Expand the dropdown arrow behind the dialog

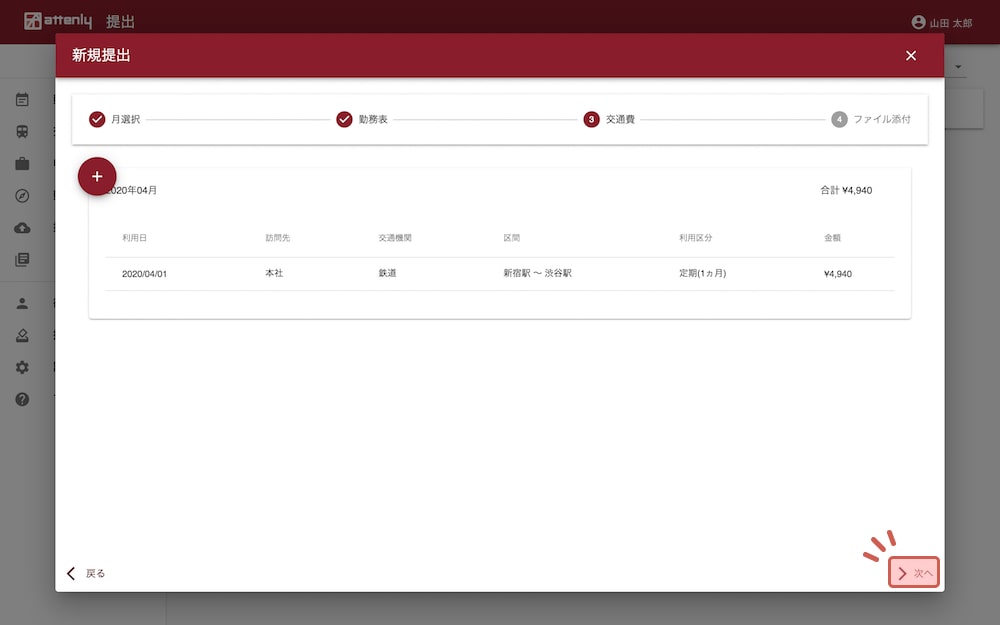[959, 68]
